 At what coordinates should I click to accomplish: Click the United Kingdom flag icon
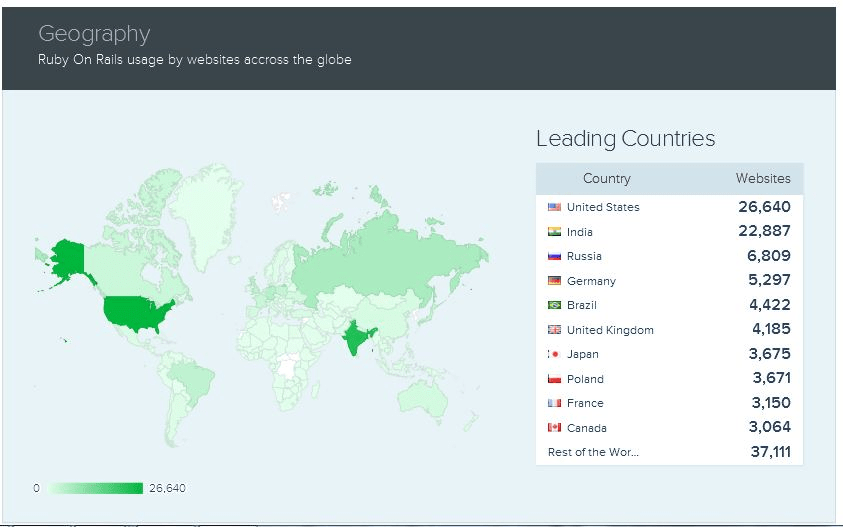coord(554,330)
